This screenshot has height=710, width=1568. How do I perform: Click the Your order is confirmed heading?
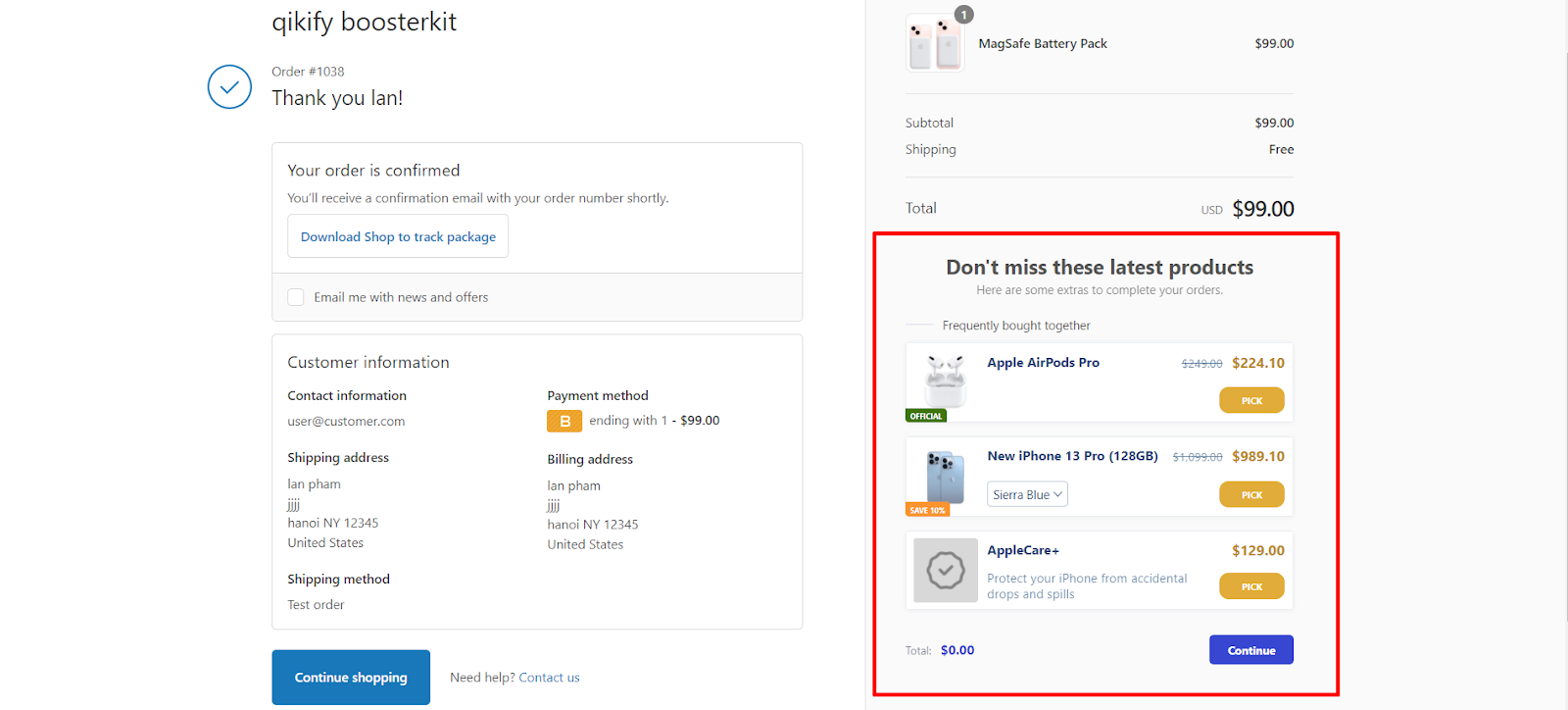[373, 171]
